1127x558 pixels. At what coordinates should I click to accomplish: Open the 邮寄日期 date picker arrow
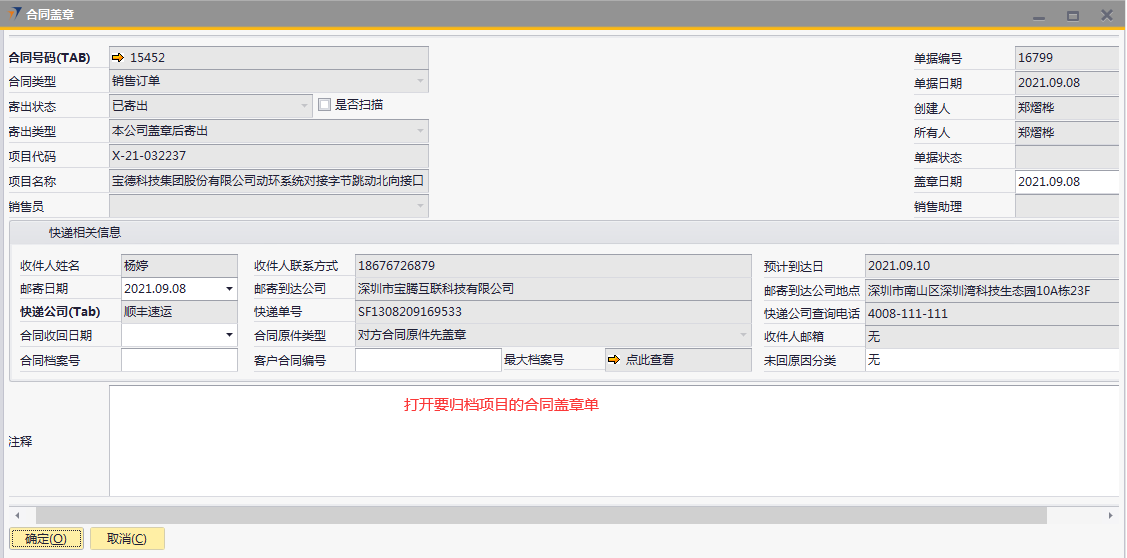(x=230, y=289)
